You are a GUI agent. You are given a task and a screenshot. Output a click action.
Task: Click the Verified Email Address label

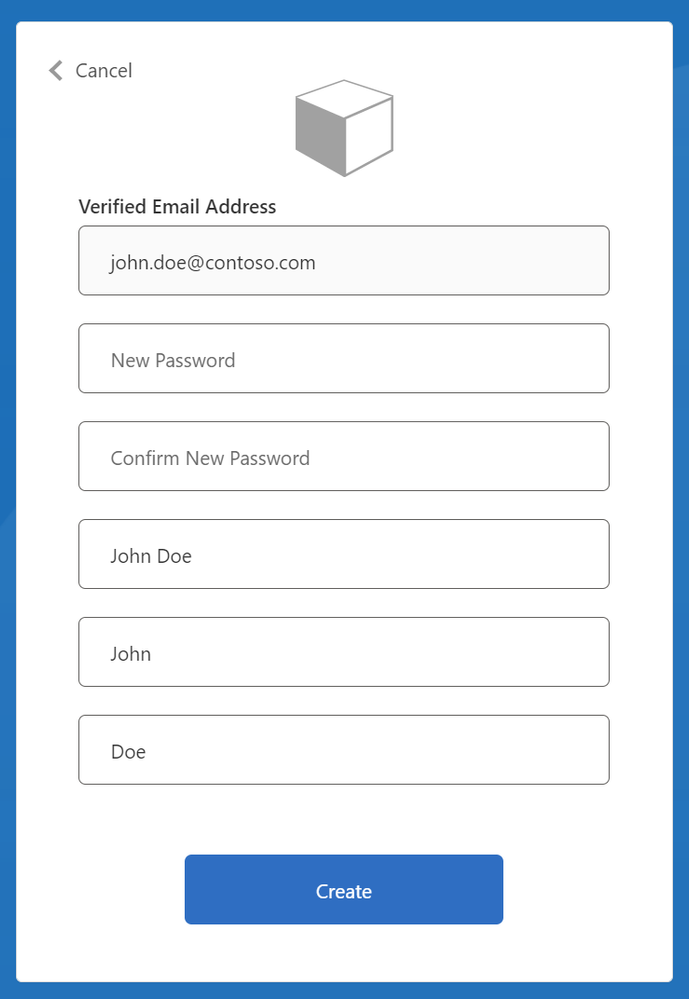(x=177, y=206)
